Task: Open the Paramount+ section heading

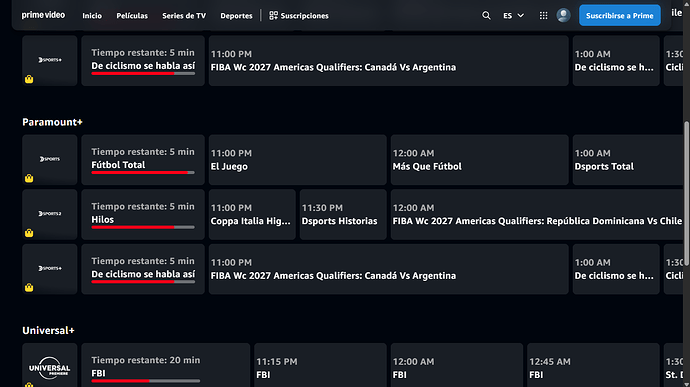Action: click(x=52, y=122)
